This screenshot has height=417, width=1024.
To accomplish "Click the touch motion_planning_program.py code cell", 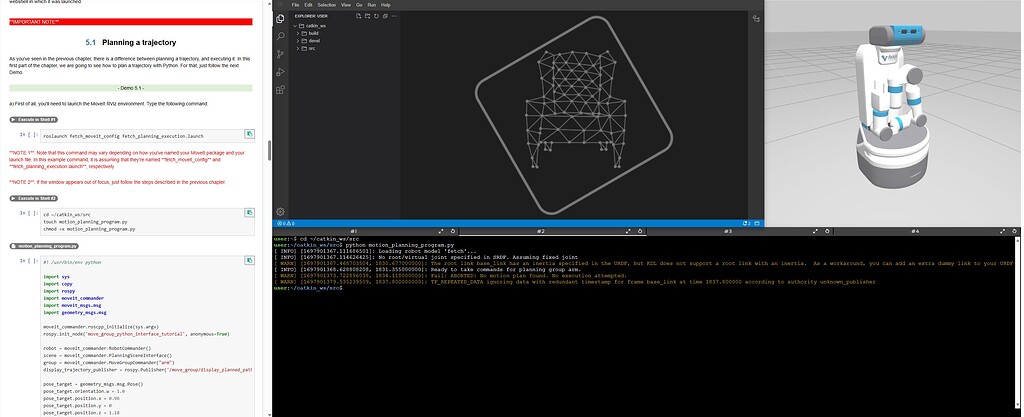I will point(147,221).
